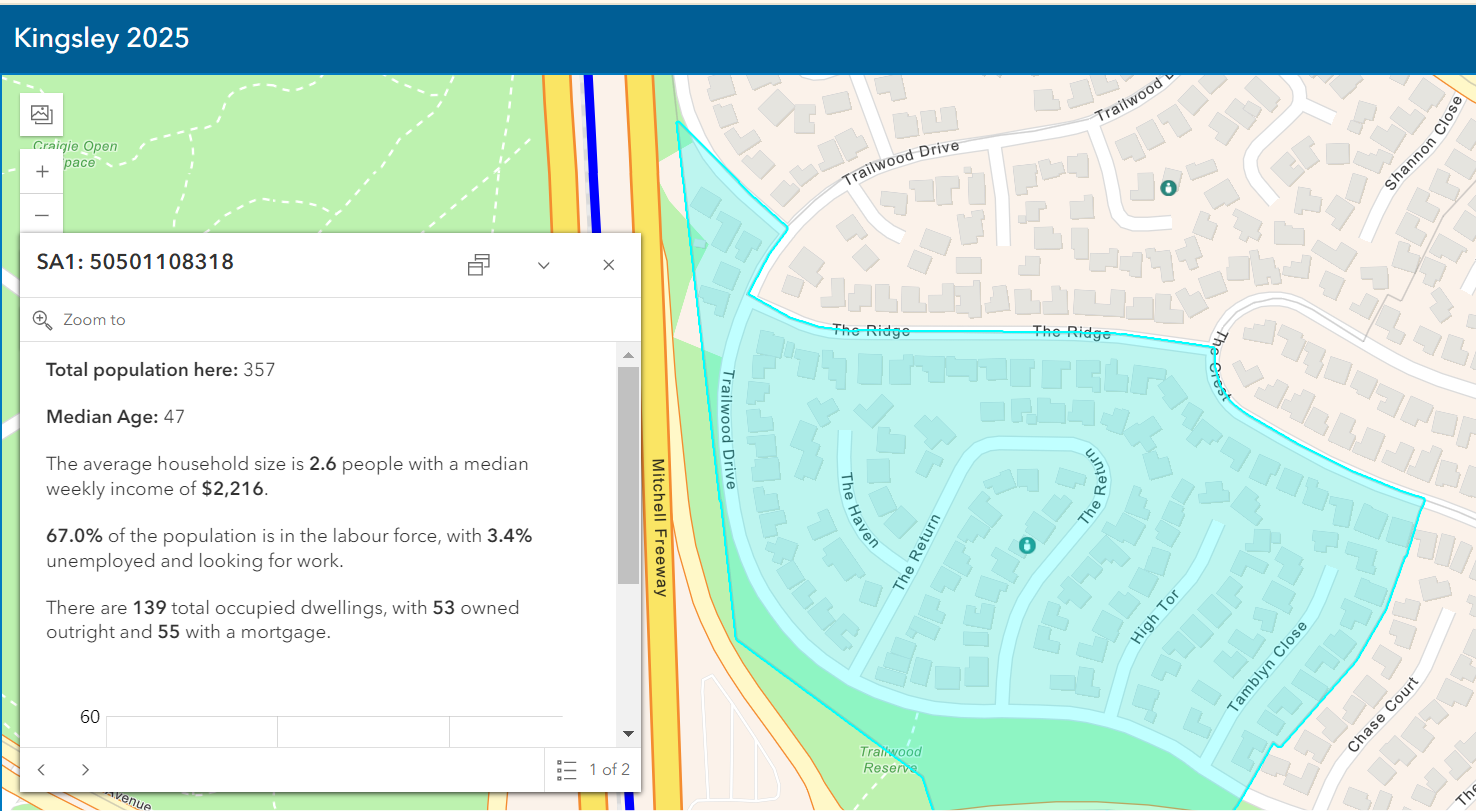
Task: Dock the SA1 popup panel
Action: coord(479,265)
